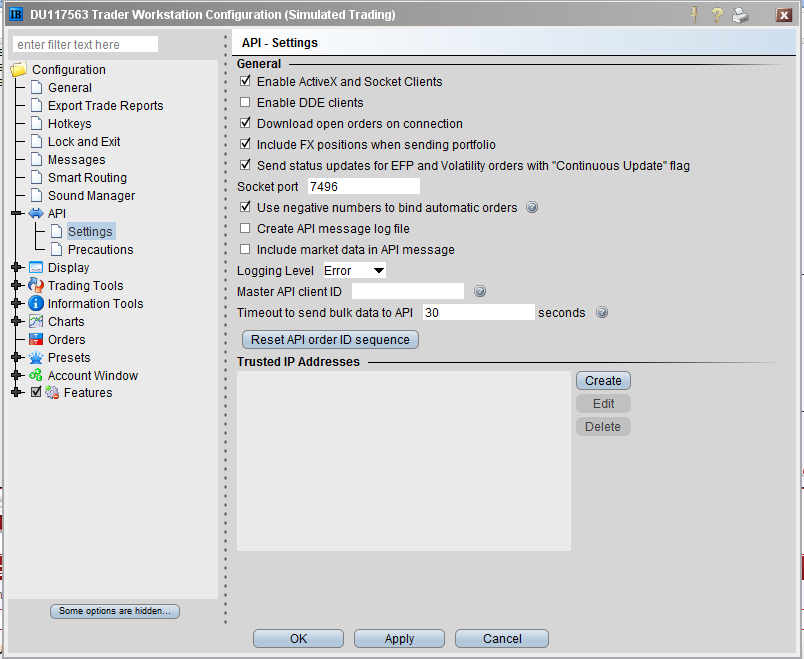Select Sound Manager in tree
Viewport: 804px width, 659px height.
coord(91,195)
